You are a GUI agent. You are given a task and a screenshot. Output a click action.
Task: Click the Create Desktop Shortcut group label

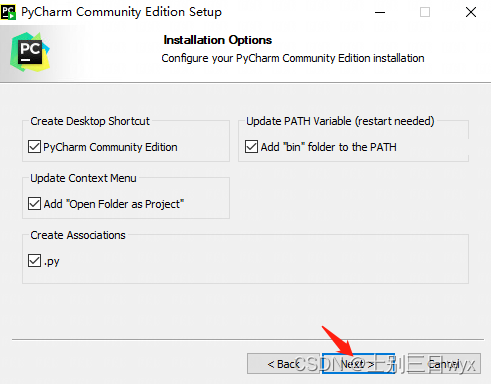pyautogui.click(x=90, y=121)
